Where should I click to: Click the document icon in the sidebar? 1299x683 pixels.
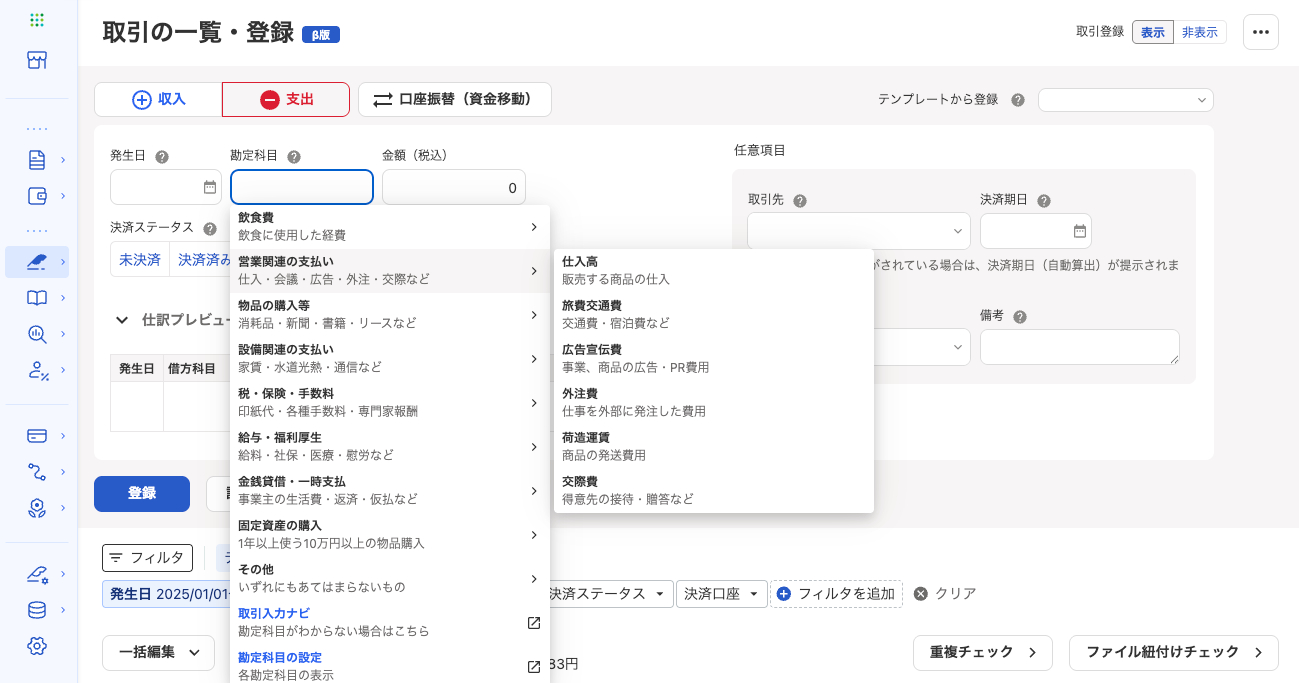click(x=37, y=160)
